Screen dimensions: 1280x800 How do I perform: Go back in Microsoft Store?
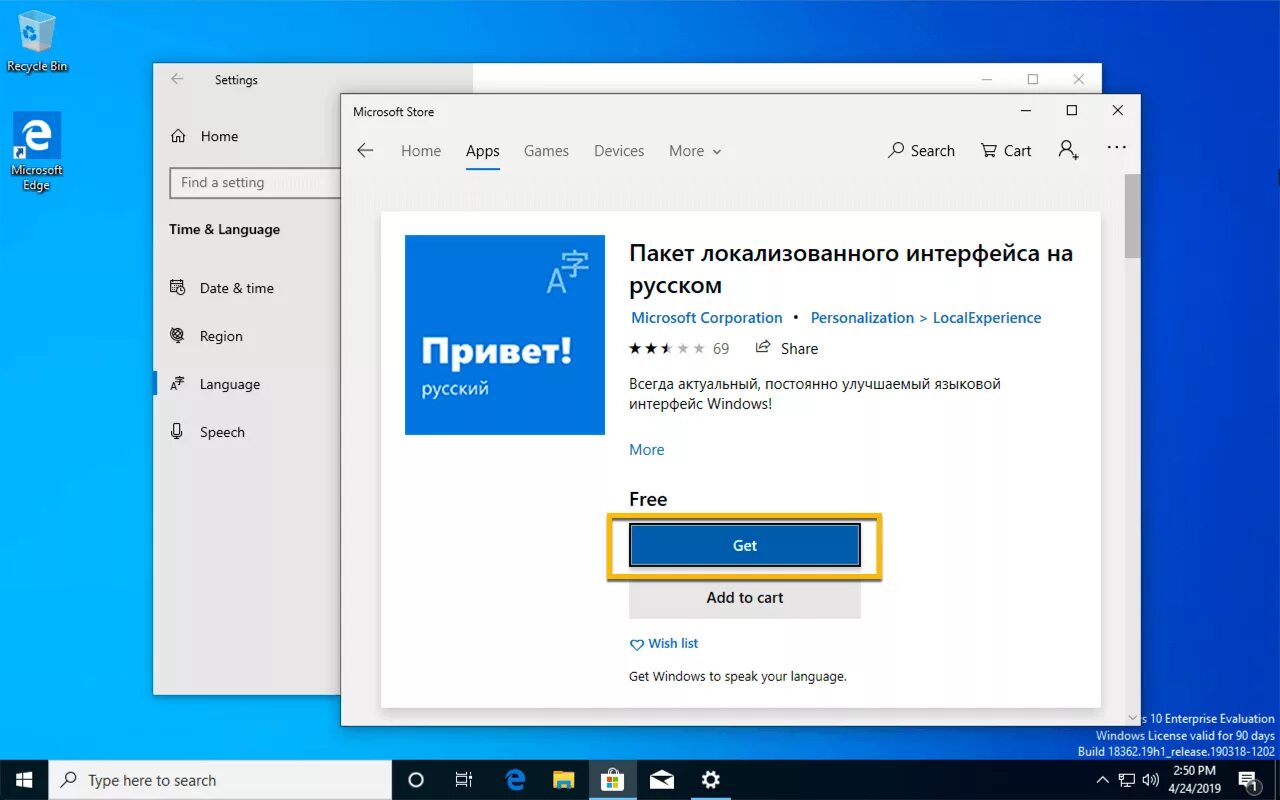(365, 151)
